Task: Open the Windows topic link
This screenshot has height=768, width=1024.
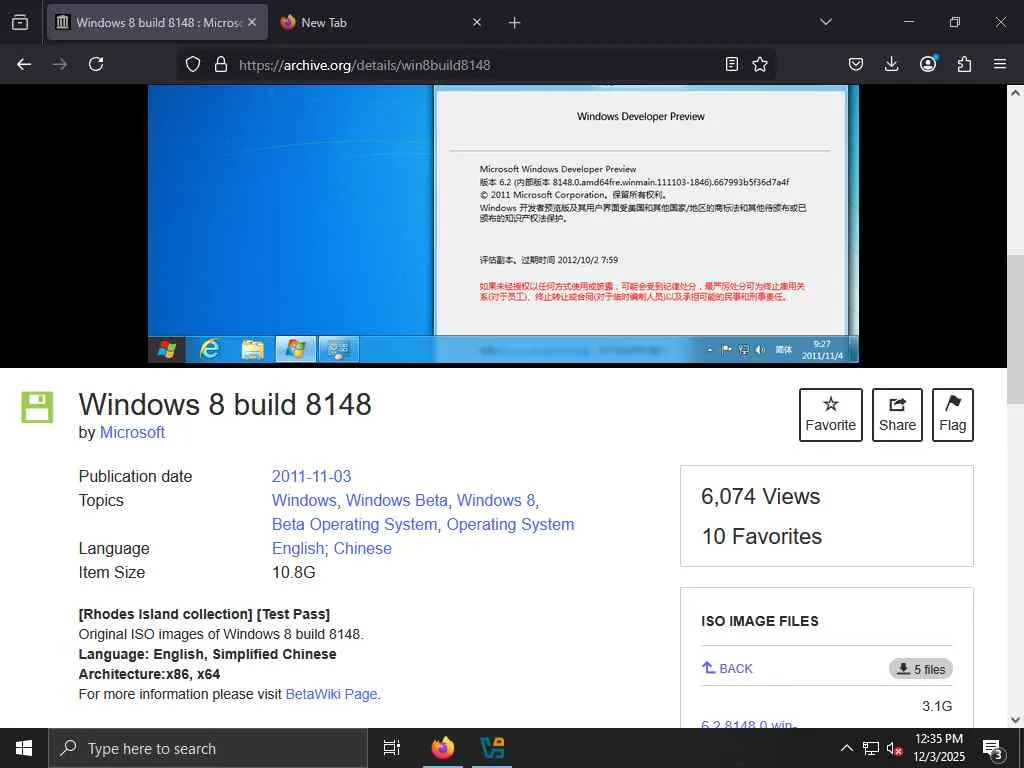Action: click(304, 500)
